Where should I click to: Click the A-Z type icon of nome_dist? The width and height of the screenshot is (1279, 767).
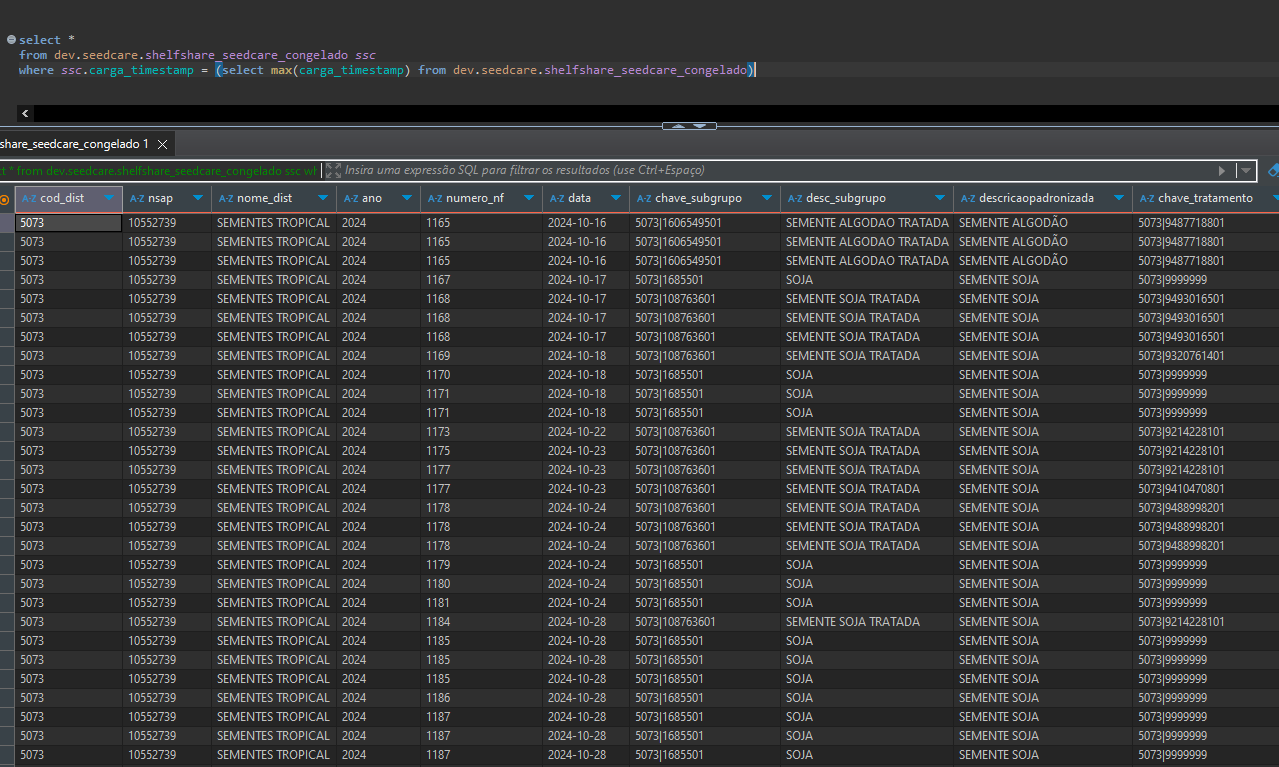226,199
